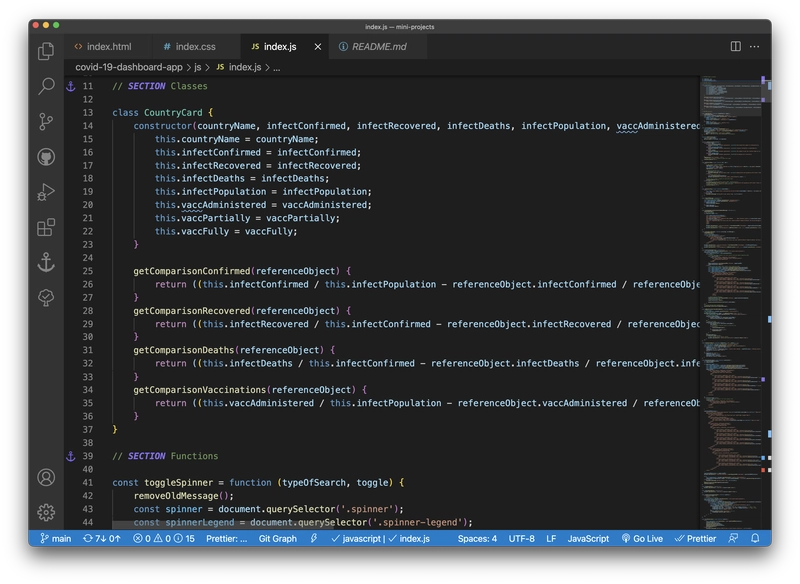
Task: Open the Accounts menu icon
Action: [46, 477]
